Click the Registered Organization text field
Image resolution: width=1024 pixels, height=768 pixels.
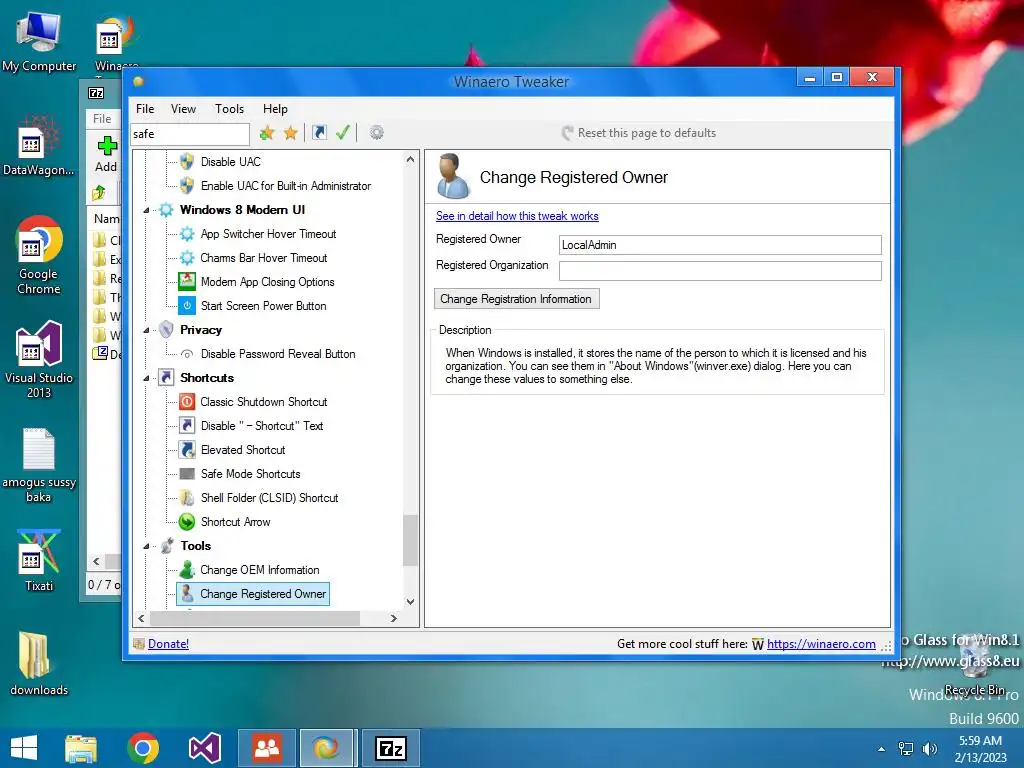click(720, 271)
